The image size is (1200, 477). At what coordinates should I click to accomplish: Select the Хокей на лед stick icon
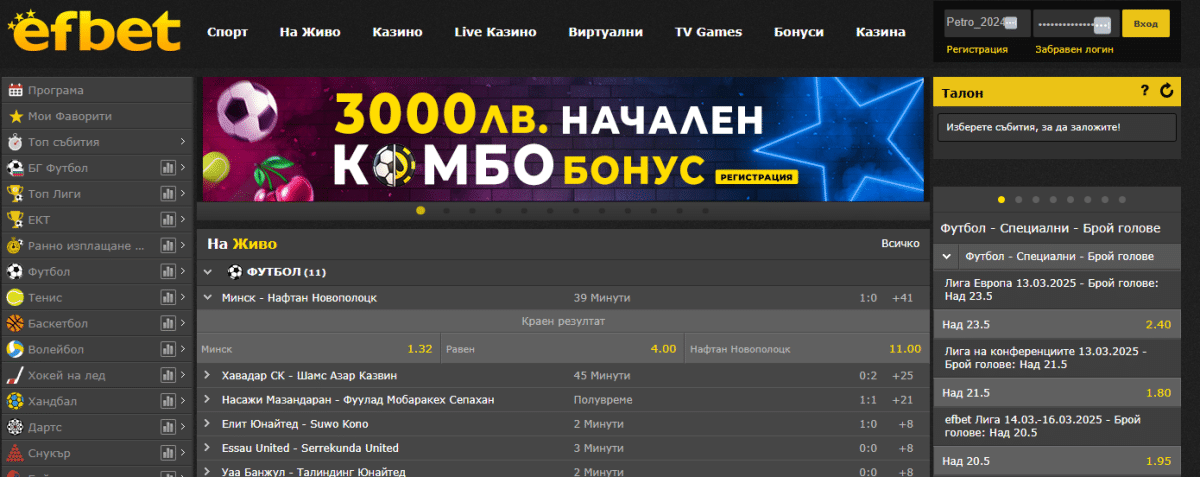16,376
